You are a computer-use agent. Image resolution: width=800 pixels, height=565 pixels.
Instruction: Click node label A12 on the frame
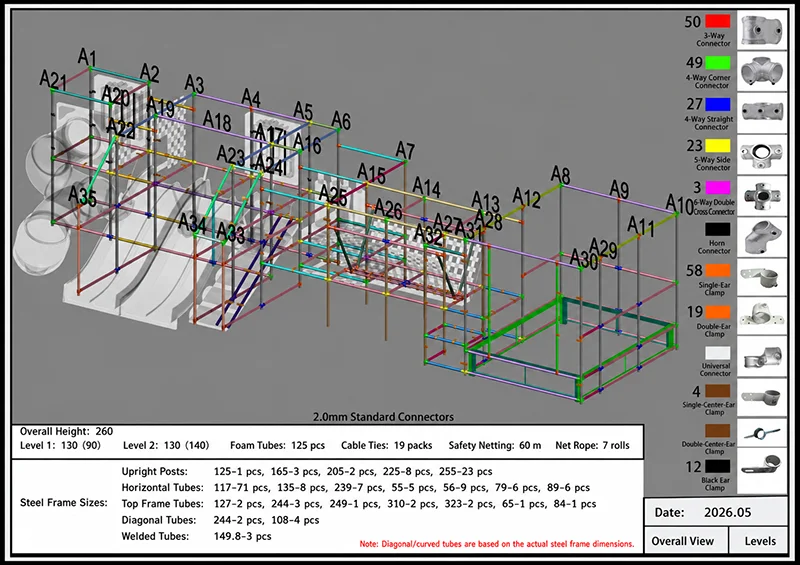(527, 198)
